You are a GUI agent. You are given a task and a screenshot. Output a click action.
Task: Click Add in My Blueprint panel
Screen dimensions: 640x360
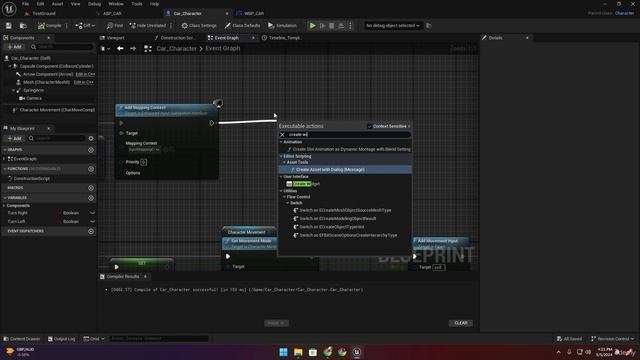coord(14,138)
